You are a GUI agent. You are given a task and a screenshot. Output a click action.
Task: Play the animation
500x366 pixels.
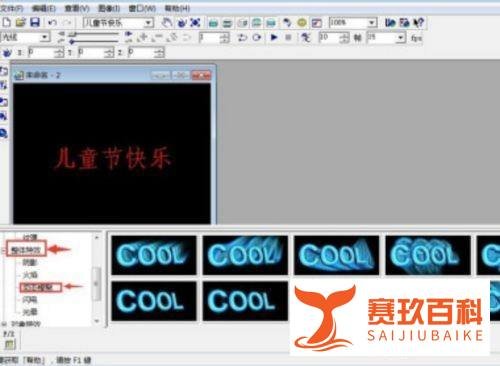(274, 37)
